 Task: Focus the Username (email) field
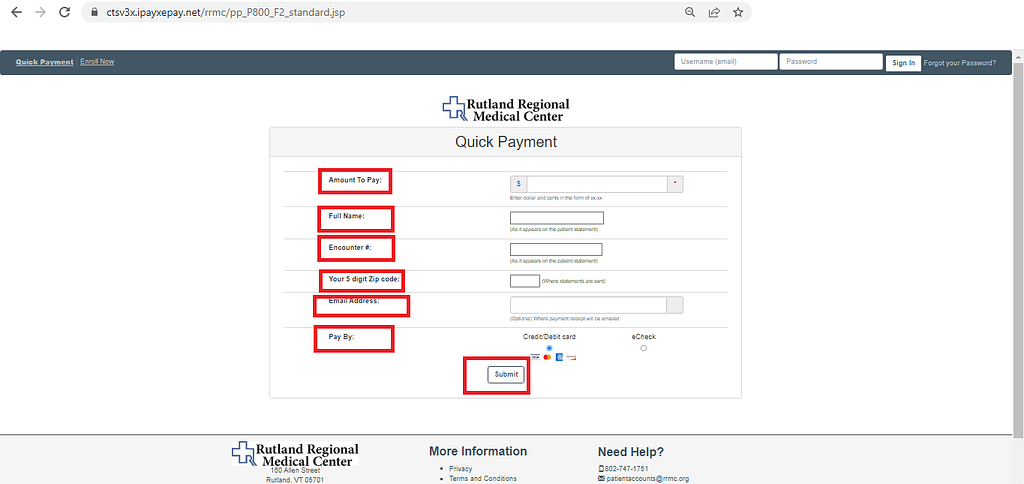pos(726,62)
